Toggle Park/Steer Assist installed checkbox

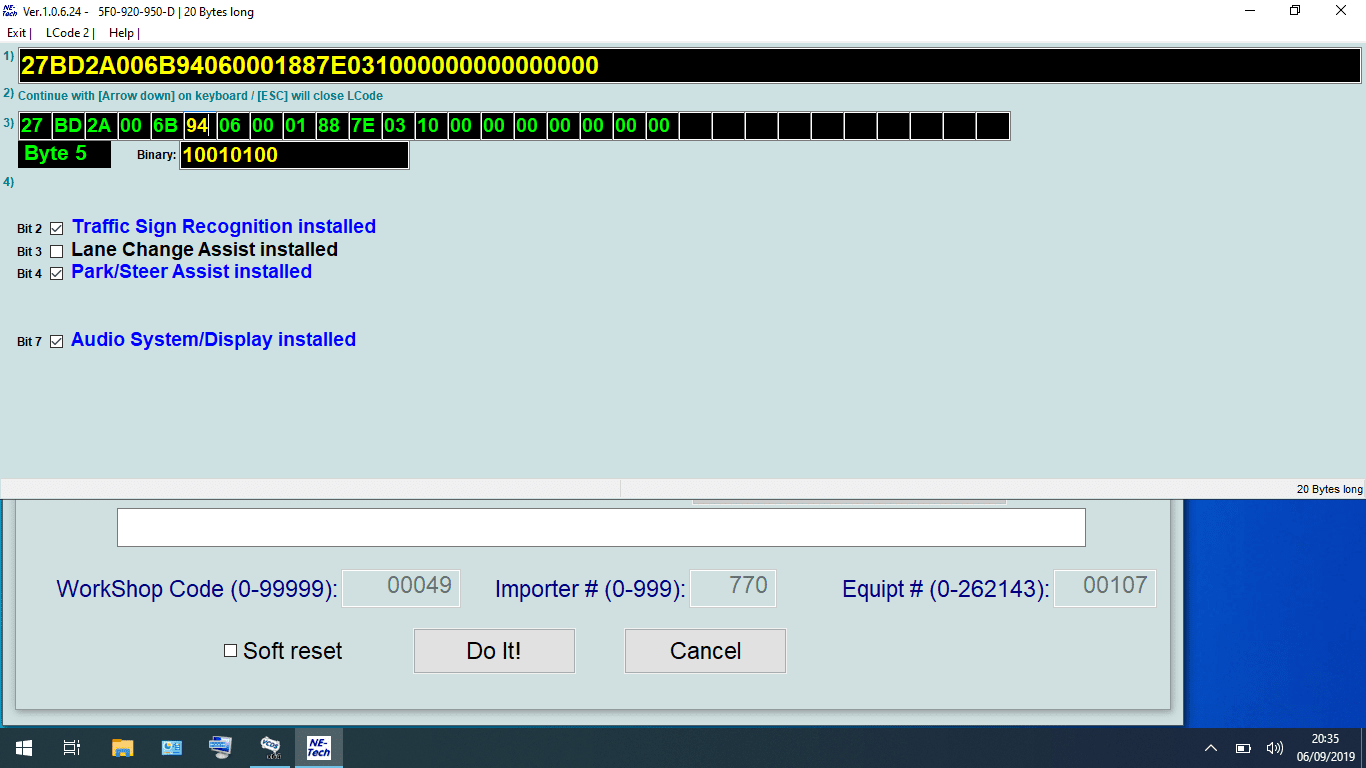click(57, 274)
